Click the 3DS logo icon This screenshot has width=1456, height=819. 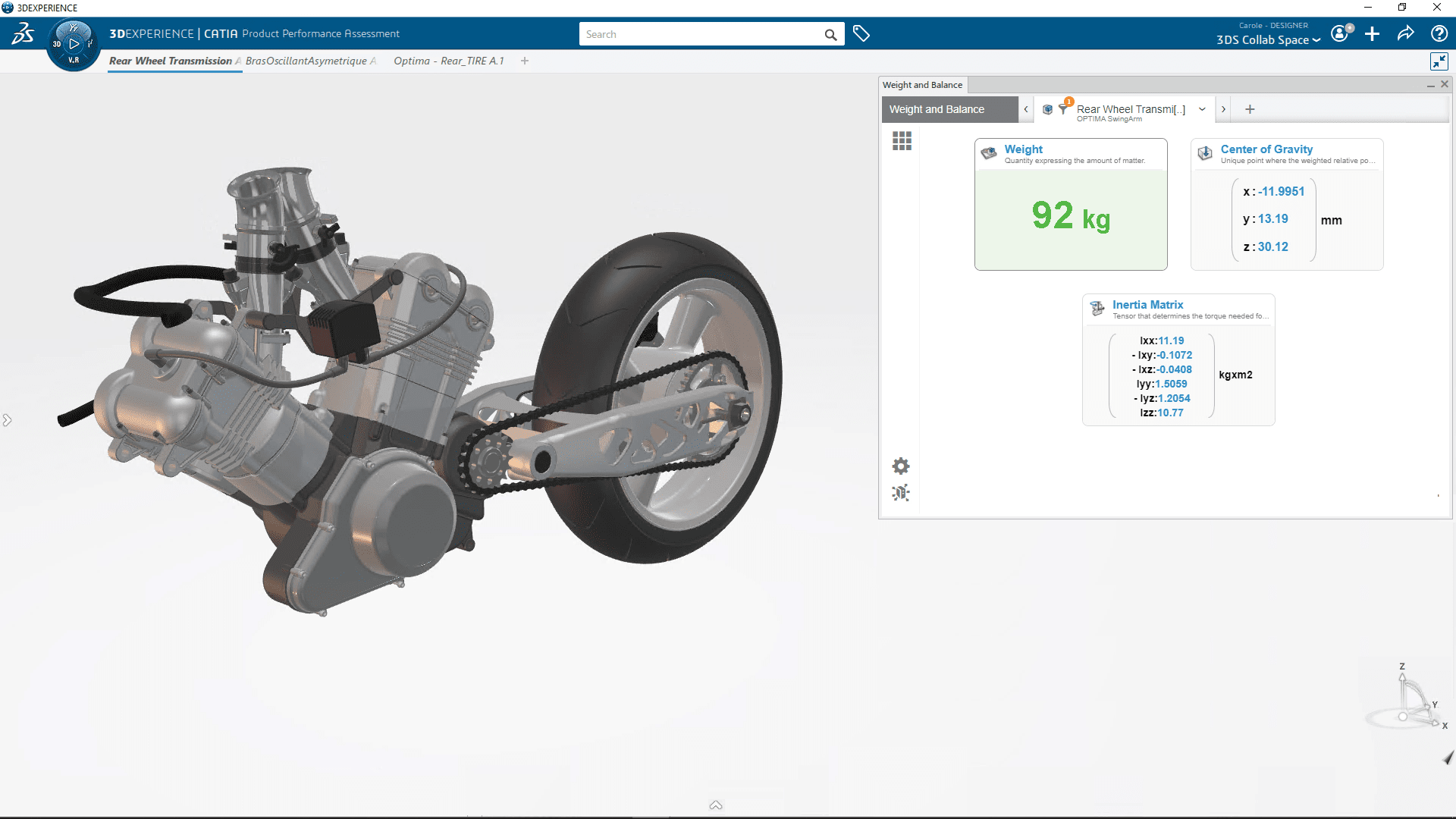click(x=23, y=33)
